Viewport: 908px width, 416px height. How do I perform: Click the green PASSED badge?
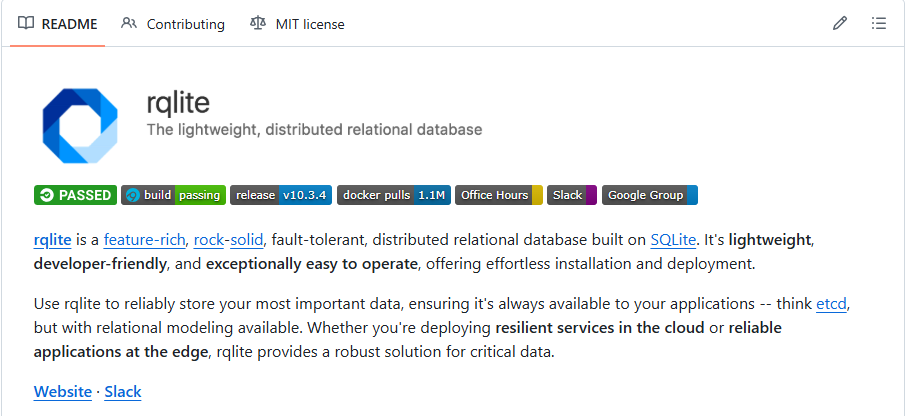pos(75,195)
